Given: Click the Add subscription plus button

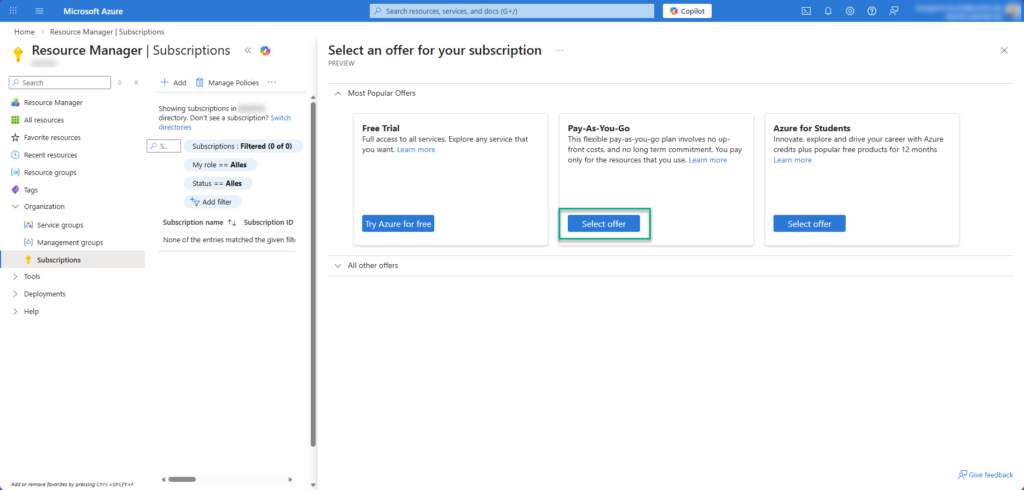Looking at the screenshot, I should click(x=173, y=82).
